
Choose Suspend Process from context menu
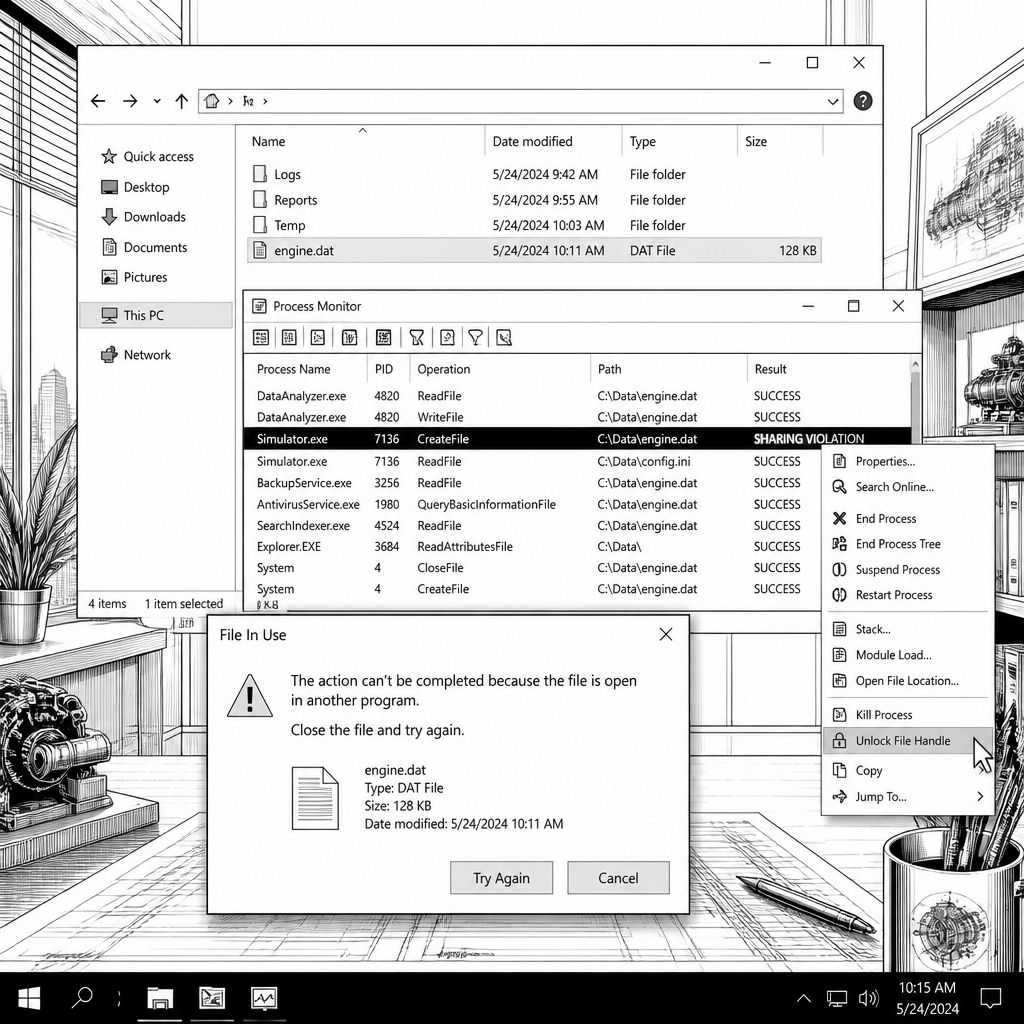(x=908, y=569)
